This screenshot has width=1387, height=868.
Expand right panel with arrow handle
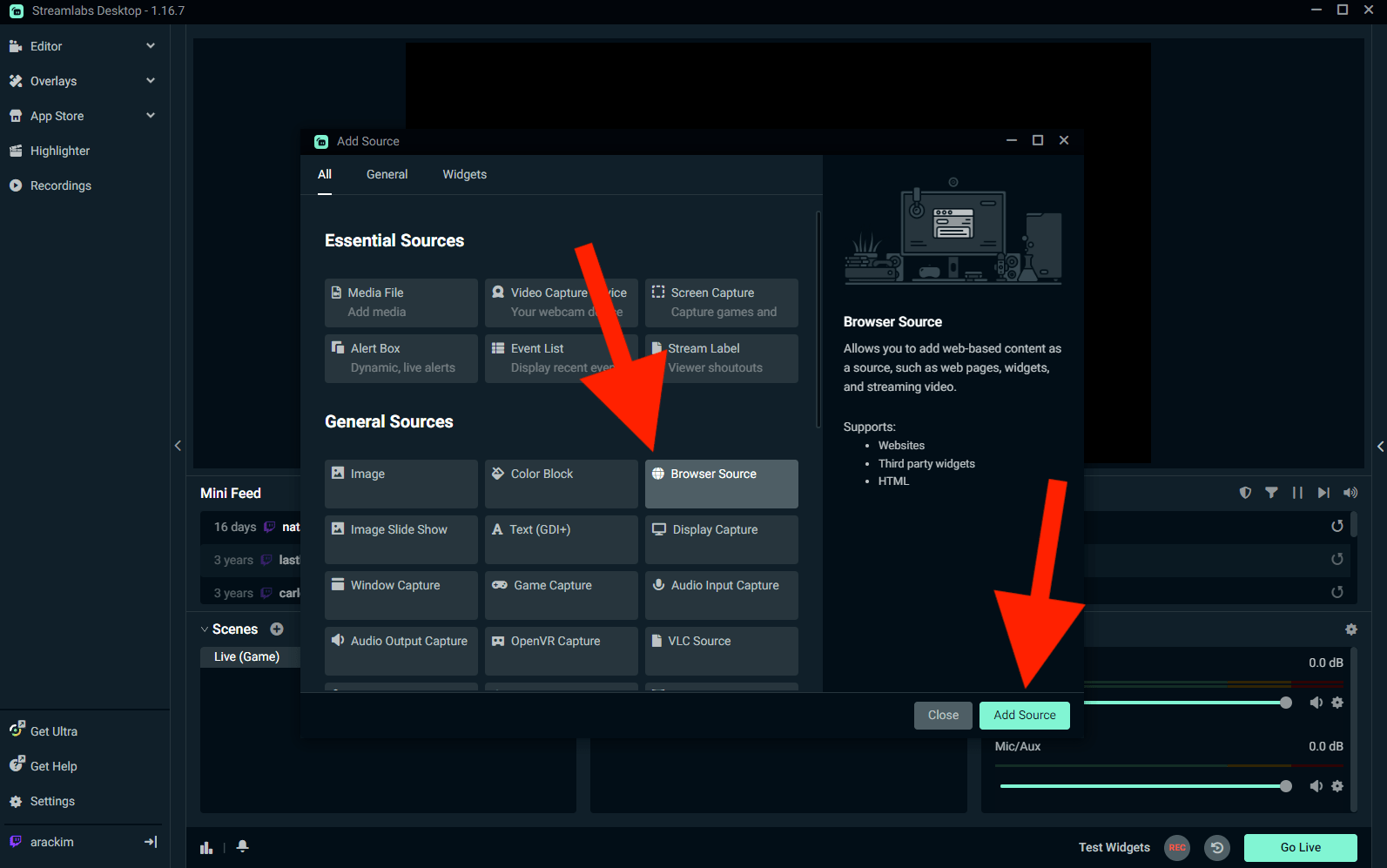(1380, 446)
